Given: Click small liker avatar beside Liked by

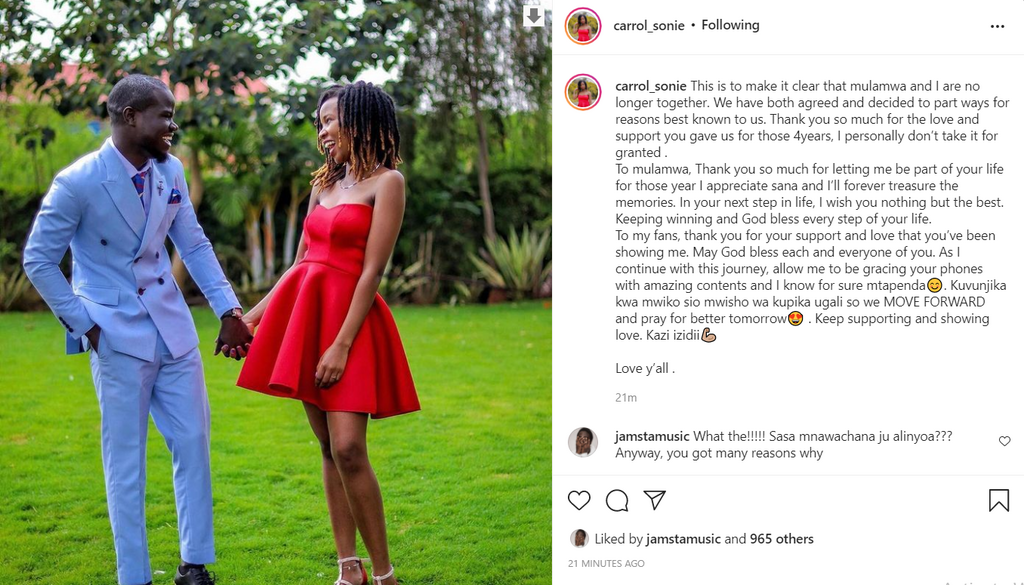Looking at the screenshot, I should (x=579, y=538).
